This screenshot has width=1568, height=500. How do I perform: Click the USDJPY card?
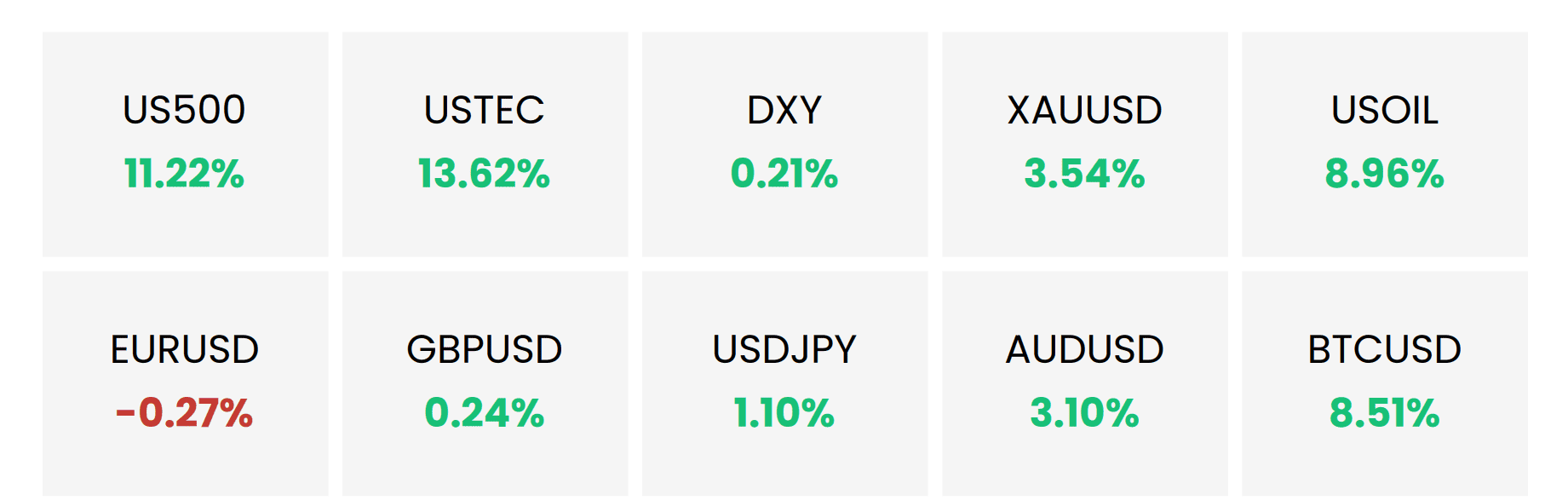[784, 383]
